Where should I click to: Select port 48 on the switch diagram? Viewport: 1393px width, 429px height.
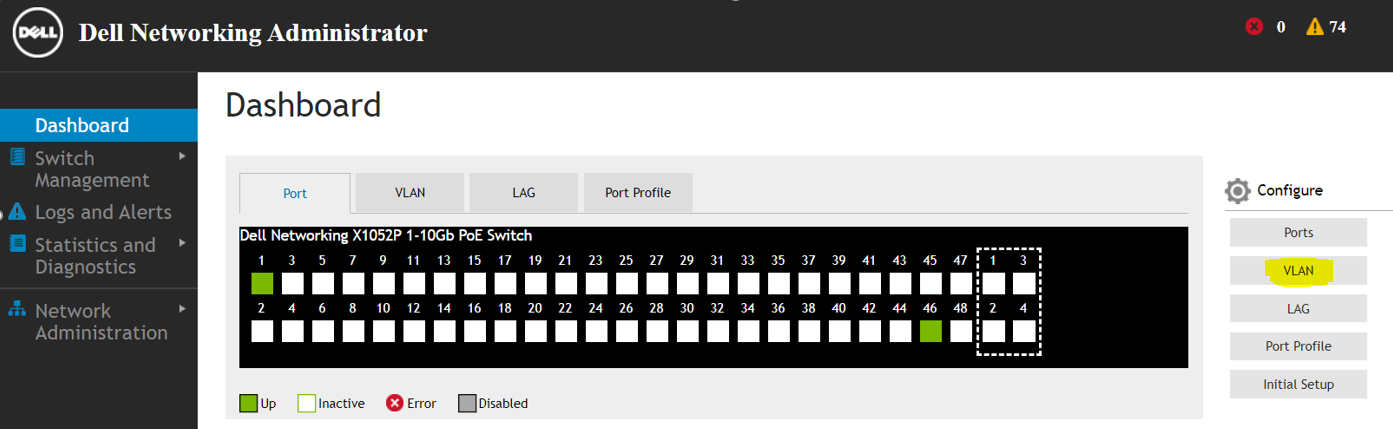coord(960,331)
